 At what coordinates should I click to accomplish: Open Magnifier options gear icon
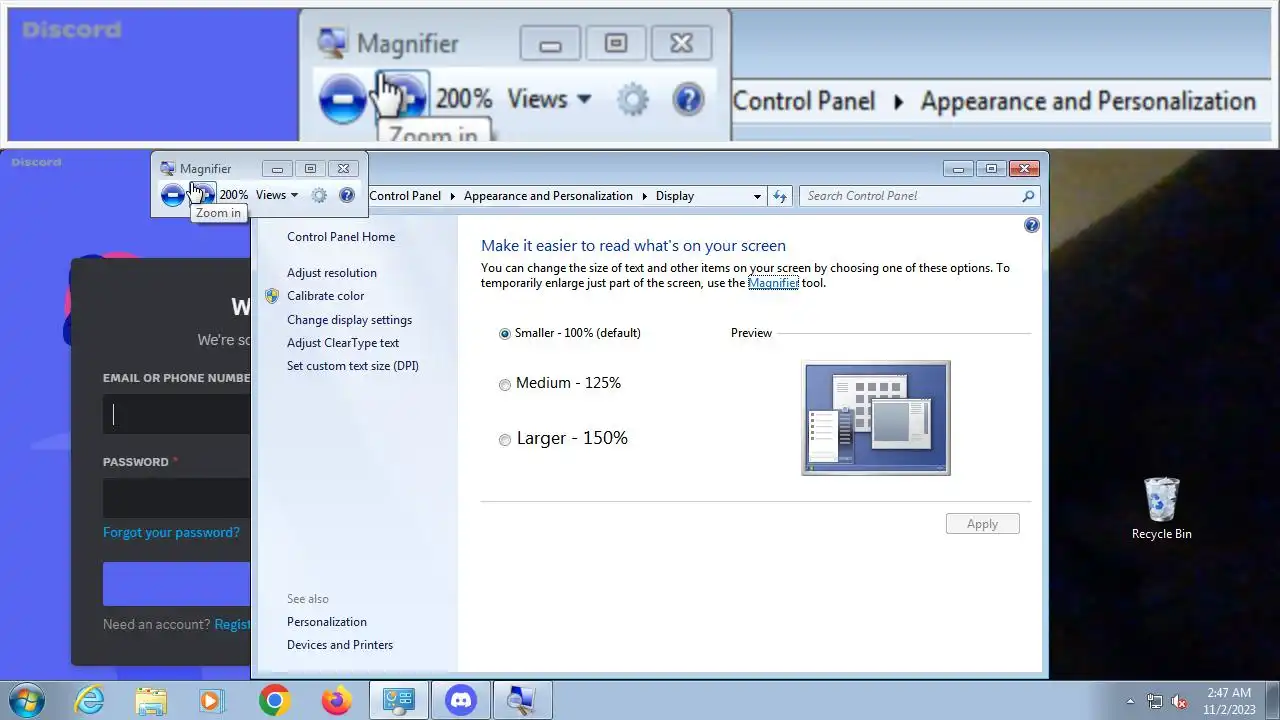click(319, 196)
